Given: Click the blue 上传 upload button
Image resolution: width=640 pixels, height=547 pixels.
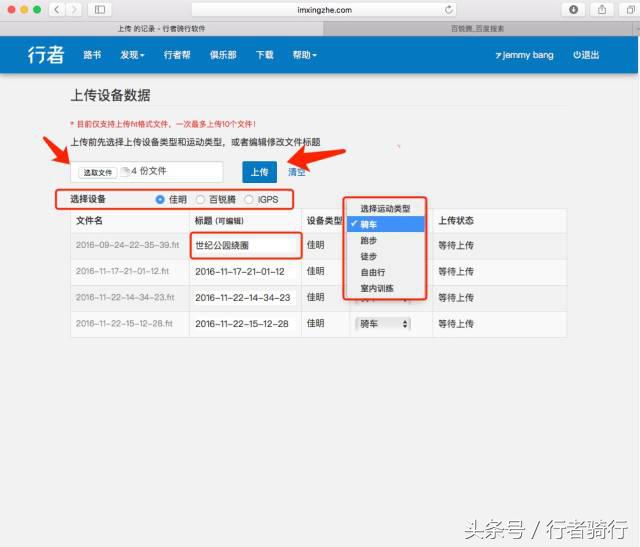Looking at the screenshot, I should [x=259, y=172].
